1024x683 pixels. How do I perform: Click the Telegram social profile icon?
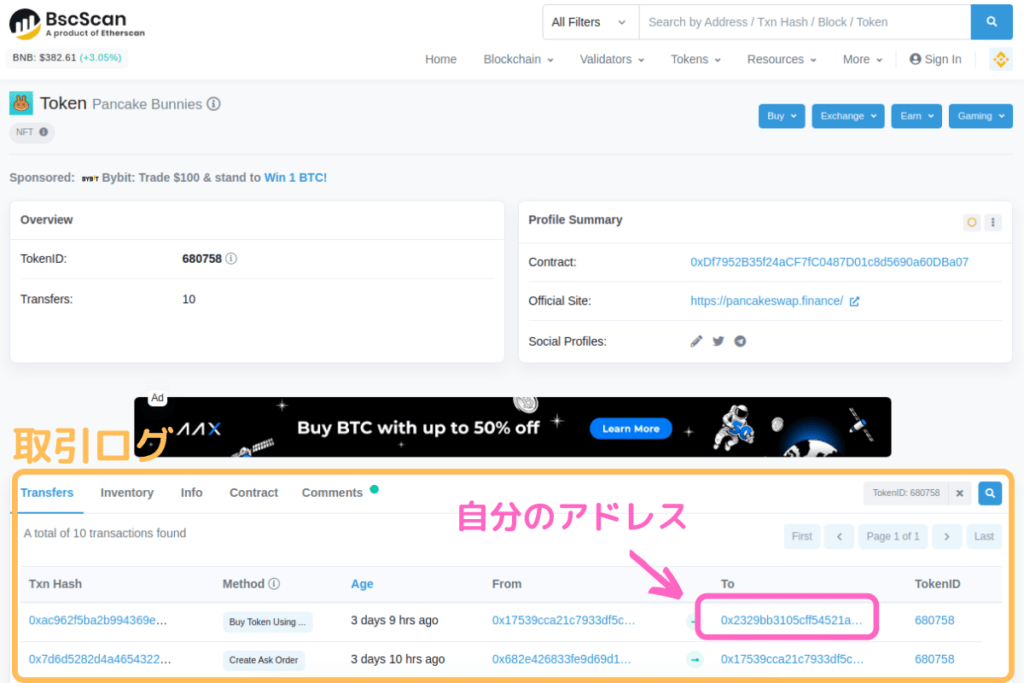(740, 341)
